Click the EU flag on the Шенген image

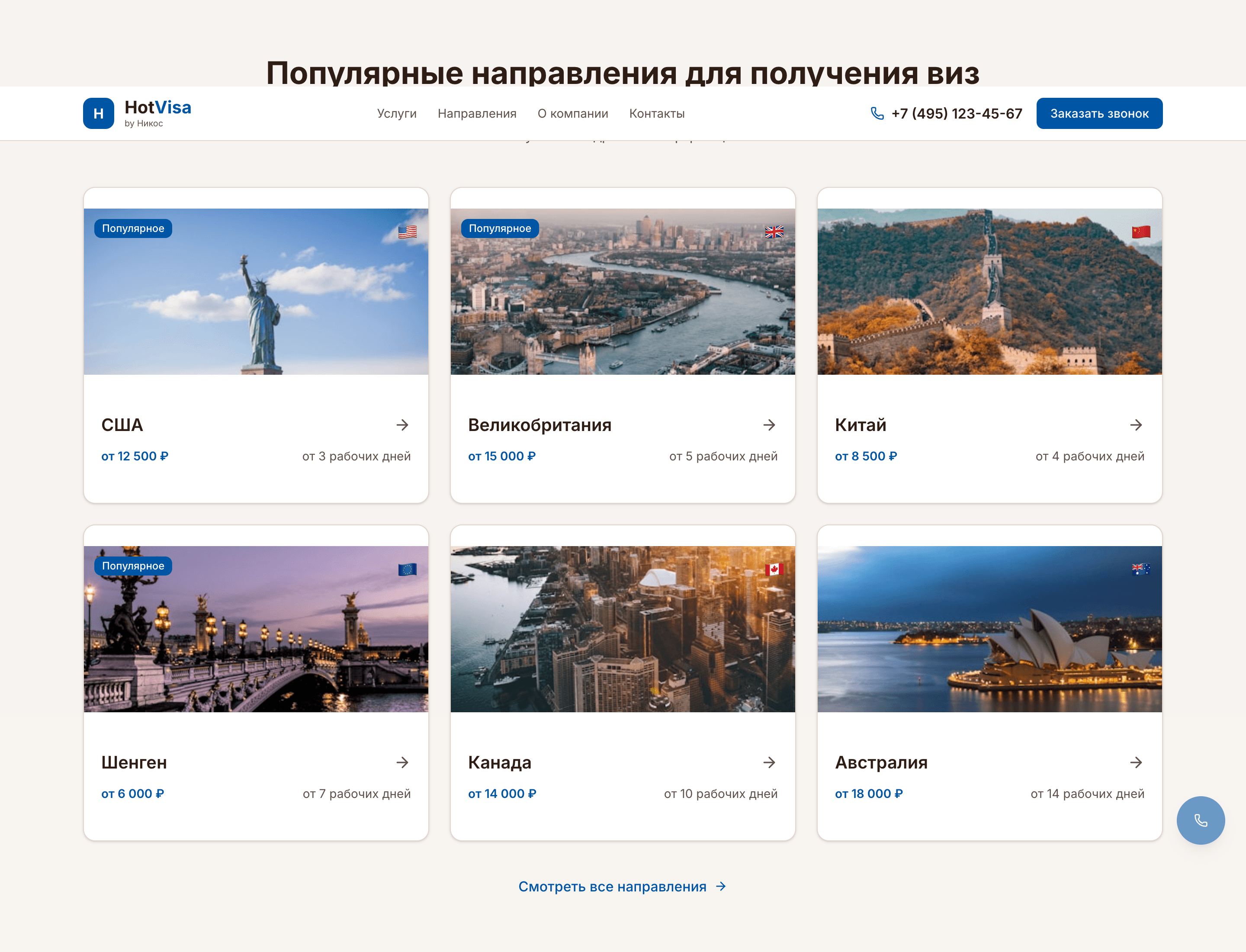(x=408, y=569)
